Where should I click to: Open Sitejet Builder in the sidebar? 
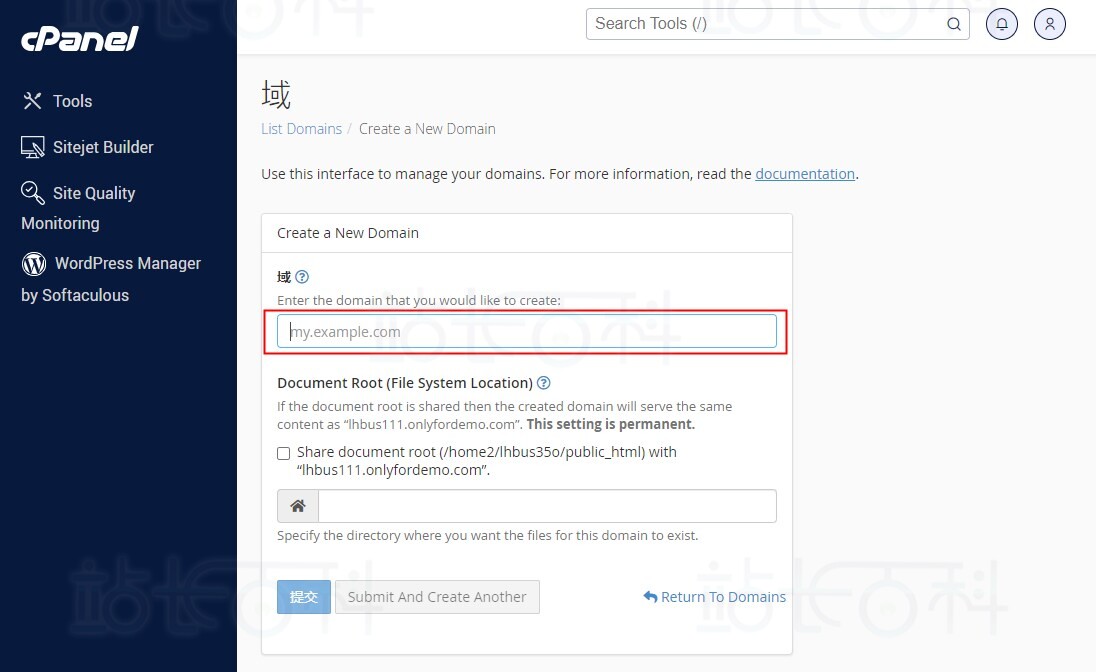88,147
